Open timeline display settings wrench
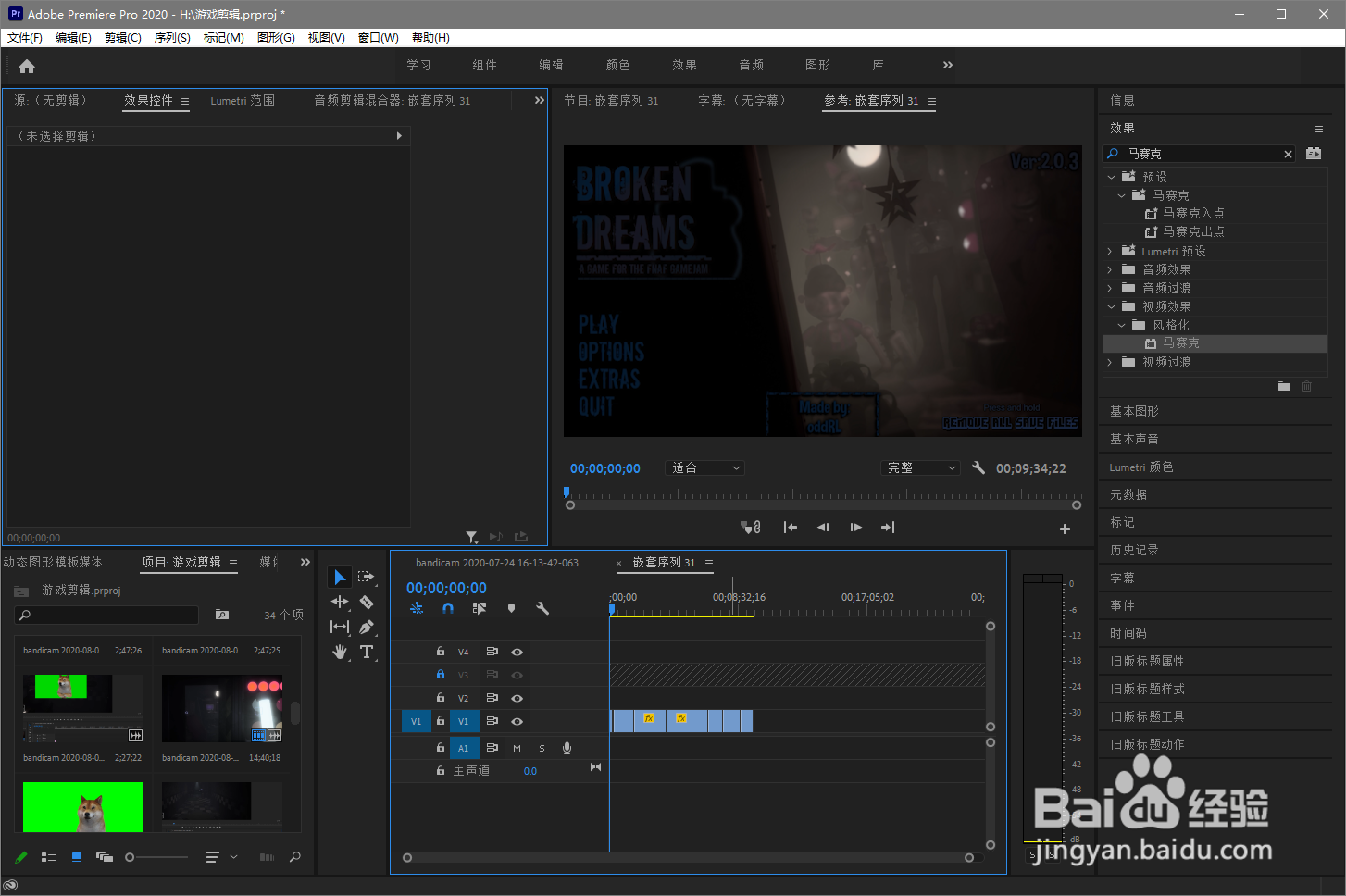Viewport: 1346px width, 896px height. coord(542,608)
